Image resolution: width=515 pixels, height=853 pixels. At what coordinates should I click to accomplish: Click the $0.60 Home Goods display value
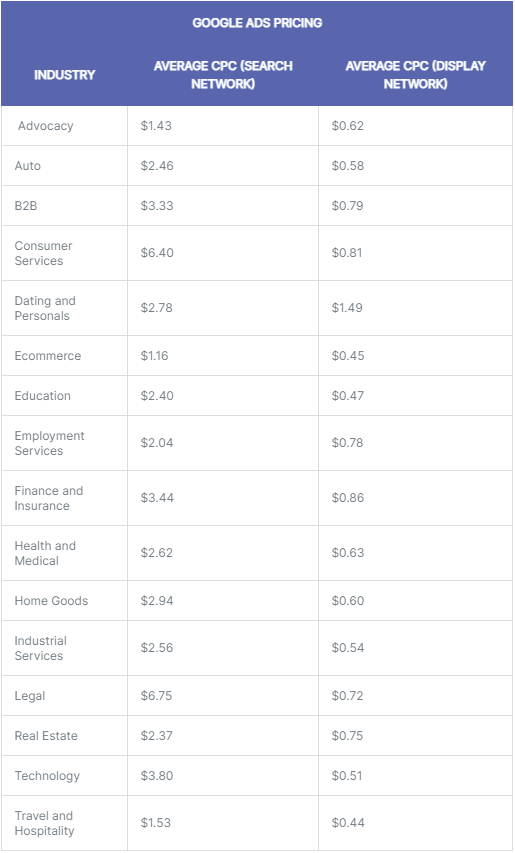(x=348, y=601)
